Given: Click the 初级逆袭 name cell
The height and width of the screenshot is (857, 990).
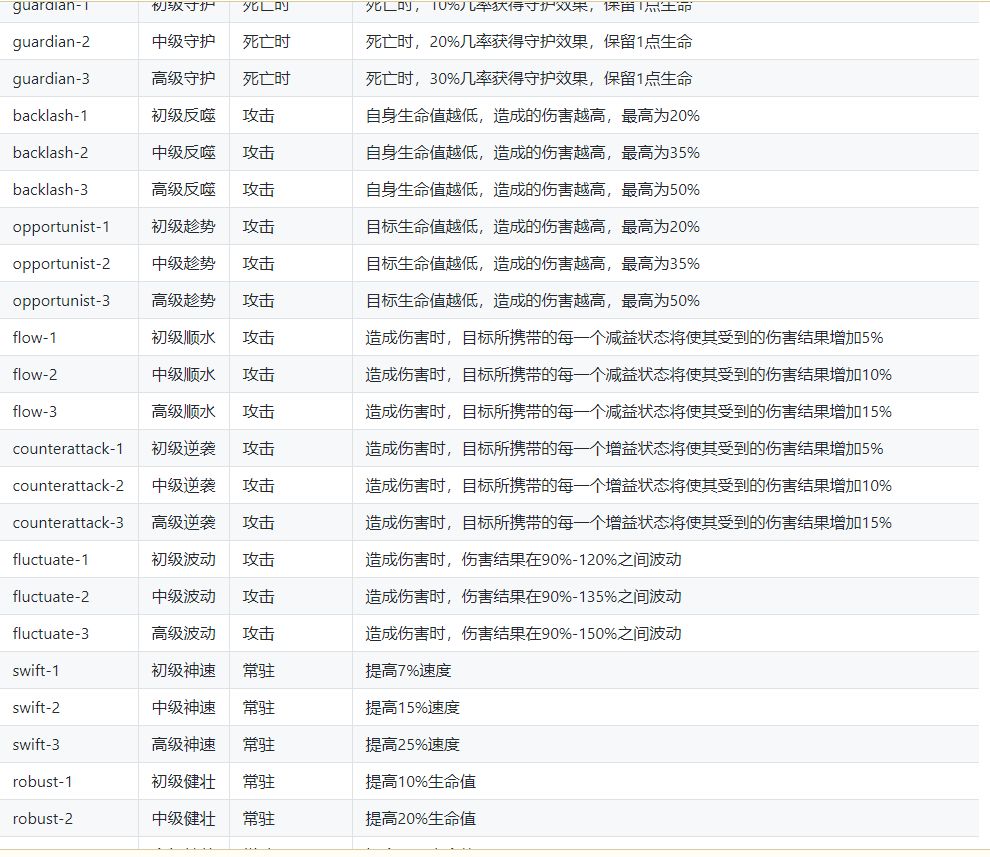Looking at the screenshot, I should 184,448.
